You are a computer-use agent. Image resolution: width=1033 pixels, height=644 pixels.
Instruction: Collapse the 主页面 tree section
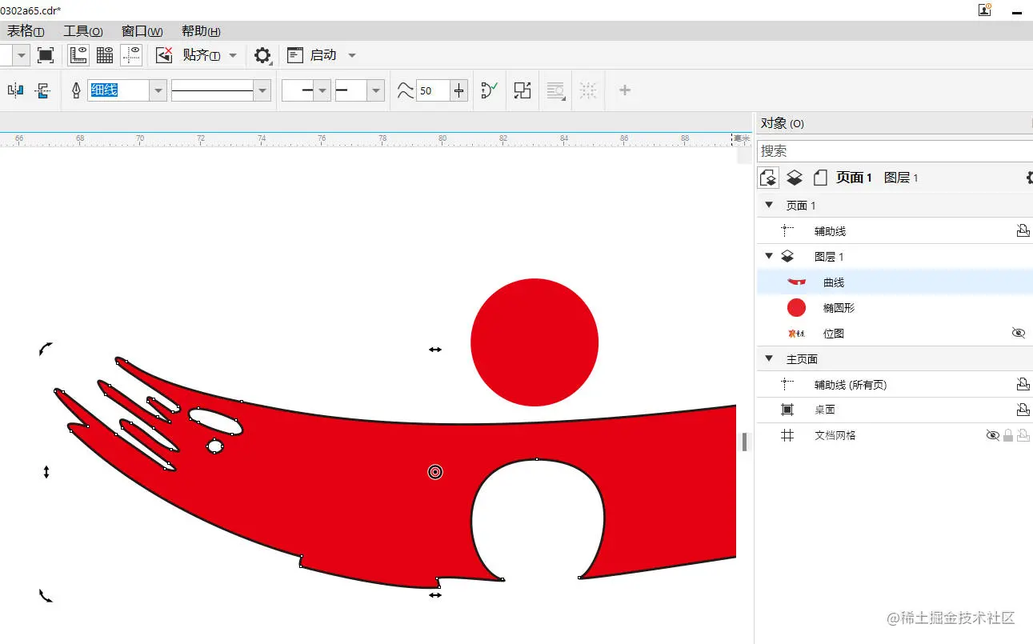coord(769,359)
